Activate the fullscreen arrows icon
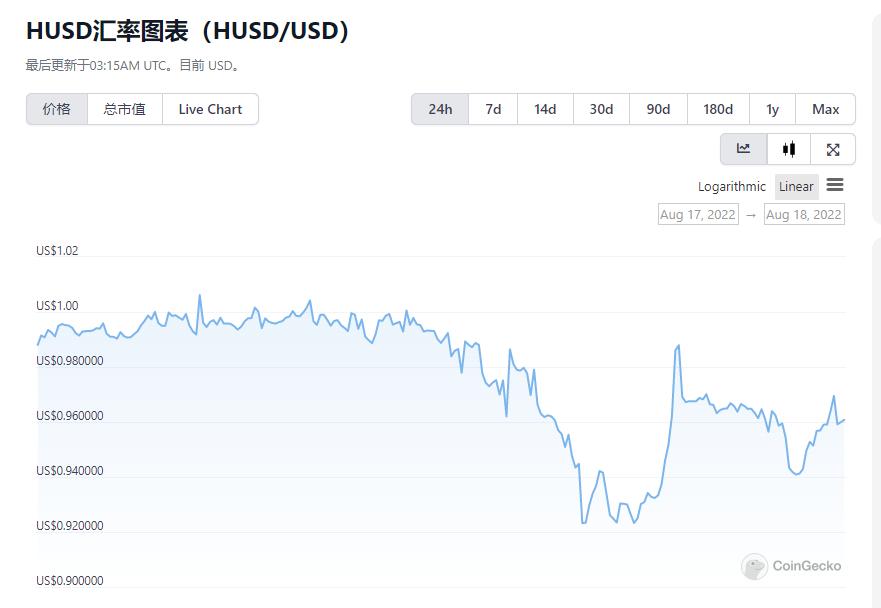 tap(832, 148)
